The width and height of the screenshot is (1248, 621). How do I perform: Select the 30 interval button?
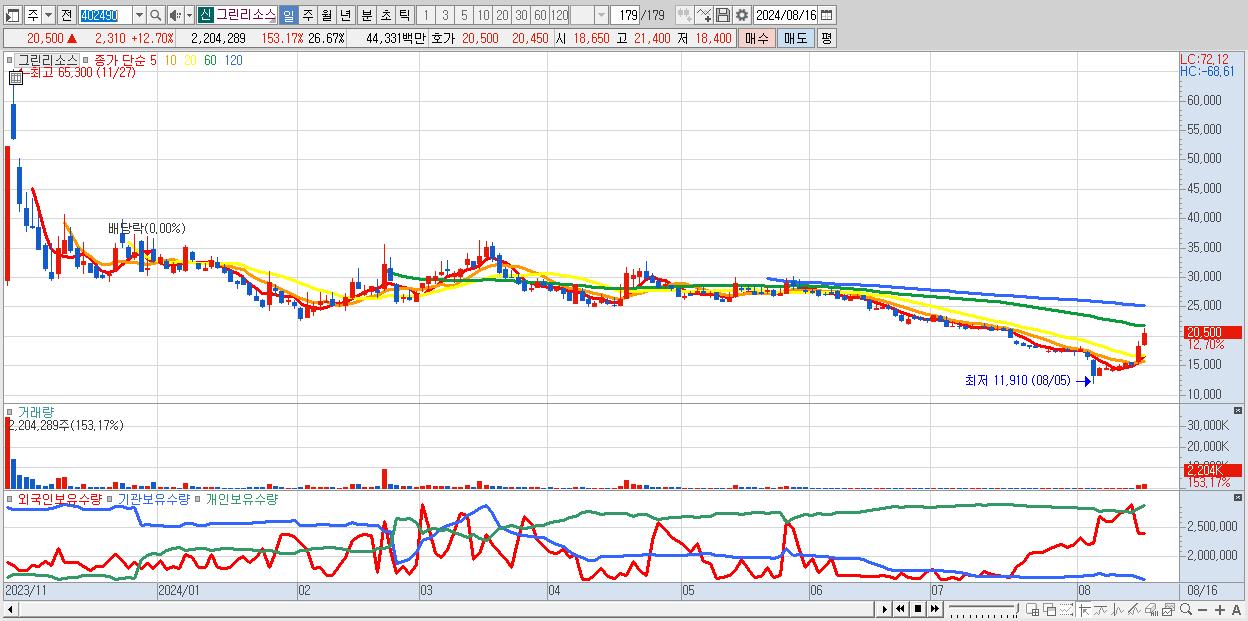tap(521, 15)
